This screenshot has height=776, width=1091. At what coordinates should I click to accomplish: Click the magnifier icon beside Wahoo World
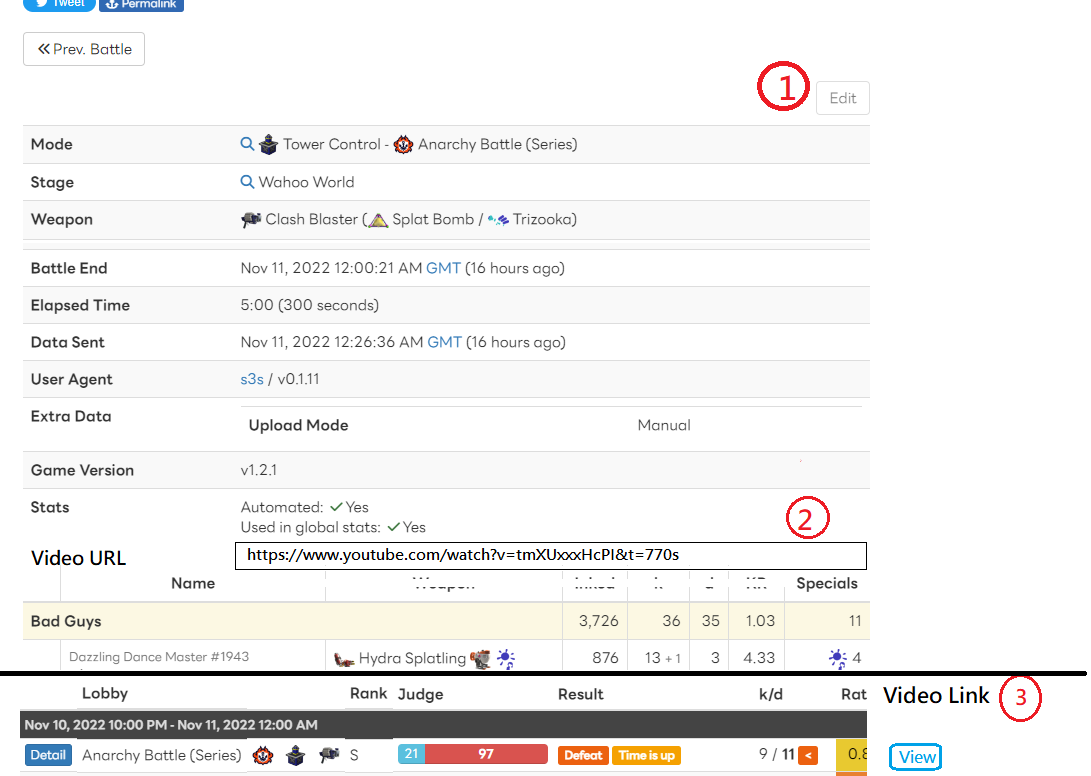point(247,182)
